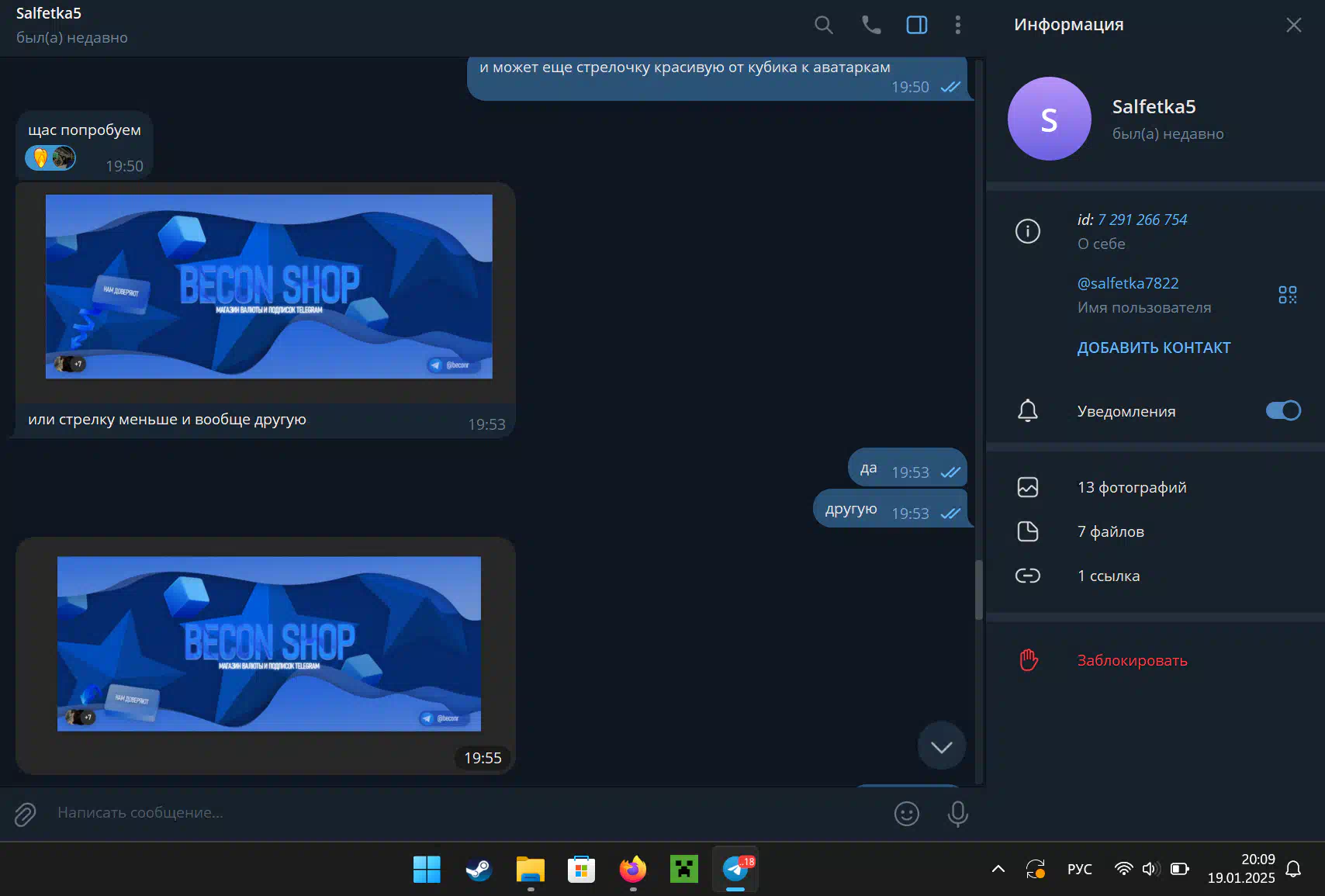The image size is (1325, 896).
Task: Copy the id 7 291 266 754
Action: 1142,220
